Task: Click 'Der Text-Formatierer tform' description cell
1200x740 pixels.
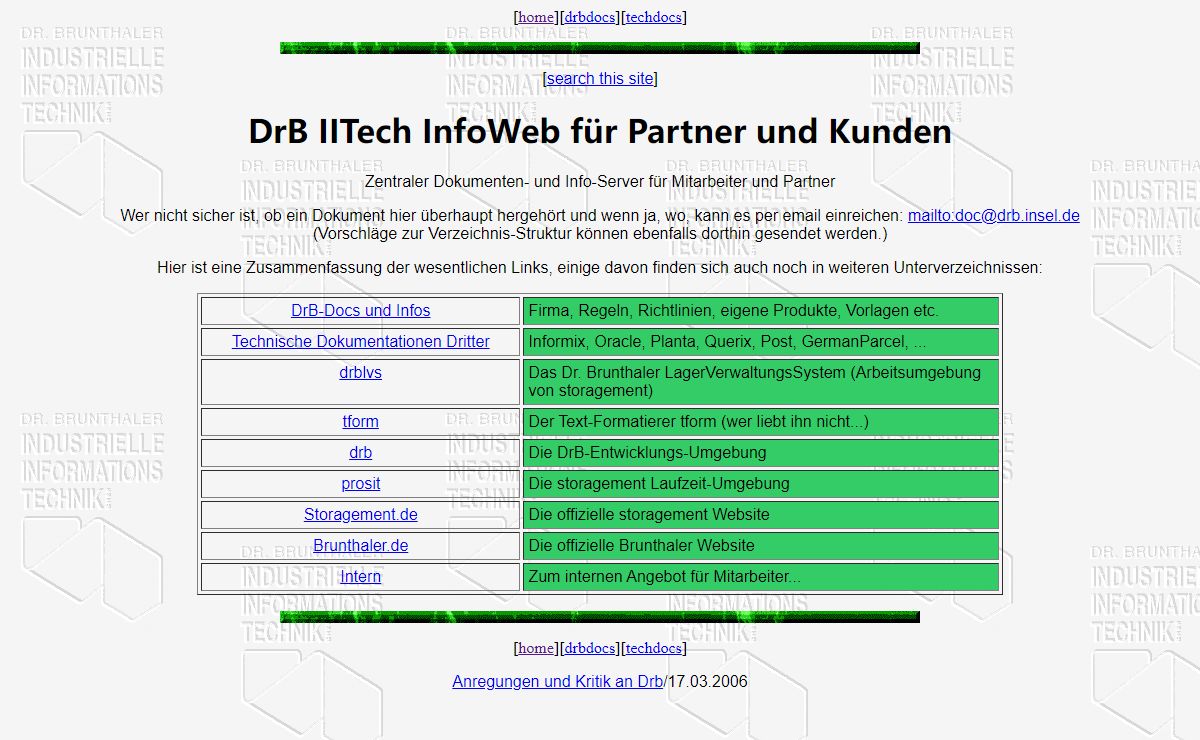Action: pos(761,422)
